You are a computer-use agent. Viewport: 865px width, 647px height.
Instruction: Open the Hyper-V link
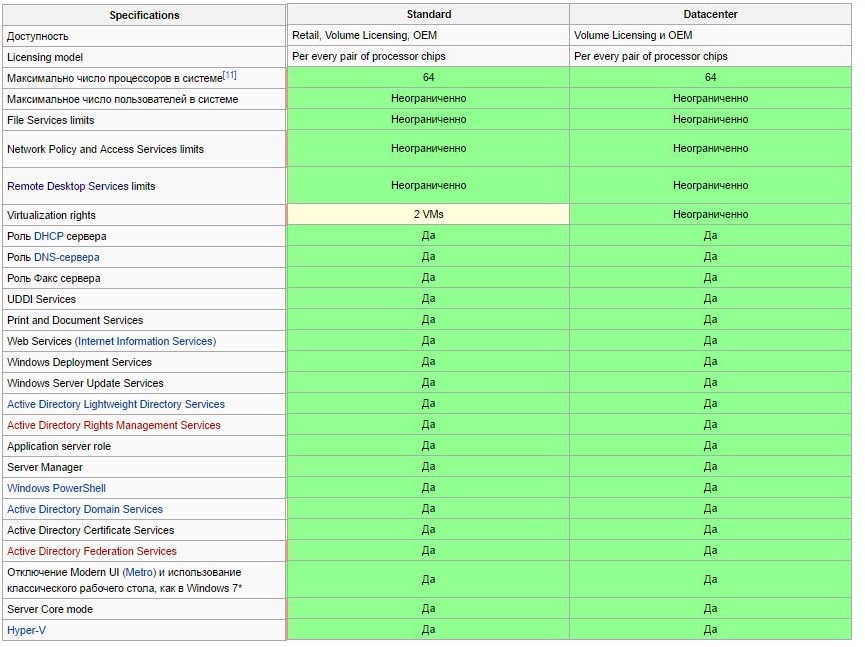click(26, 630)
